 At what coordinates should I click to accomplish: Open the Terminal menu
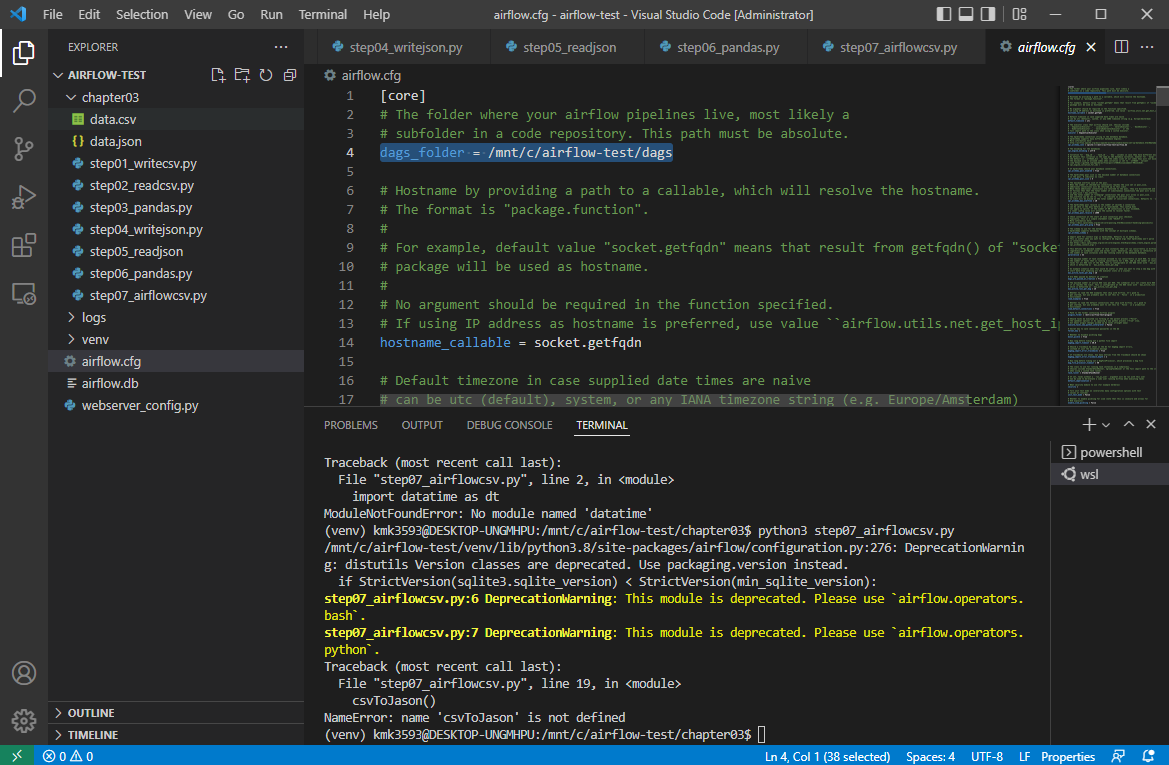pyautogui.click(x=321, y=14)
